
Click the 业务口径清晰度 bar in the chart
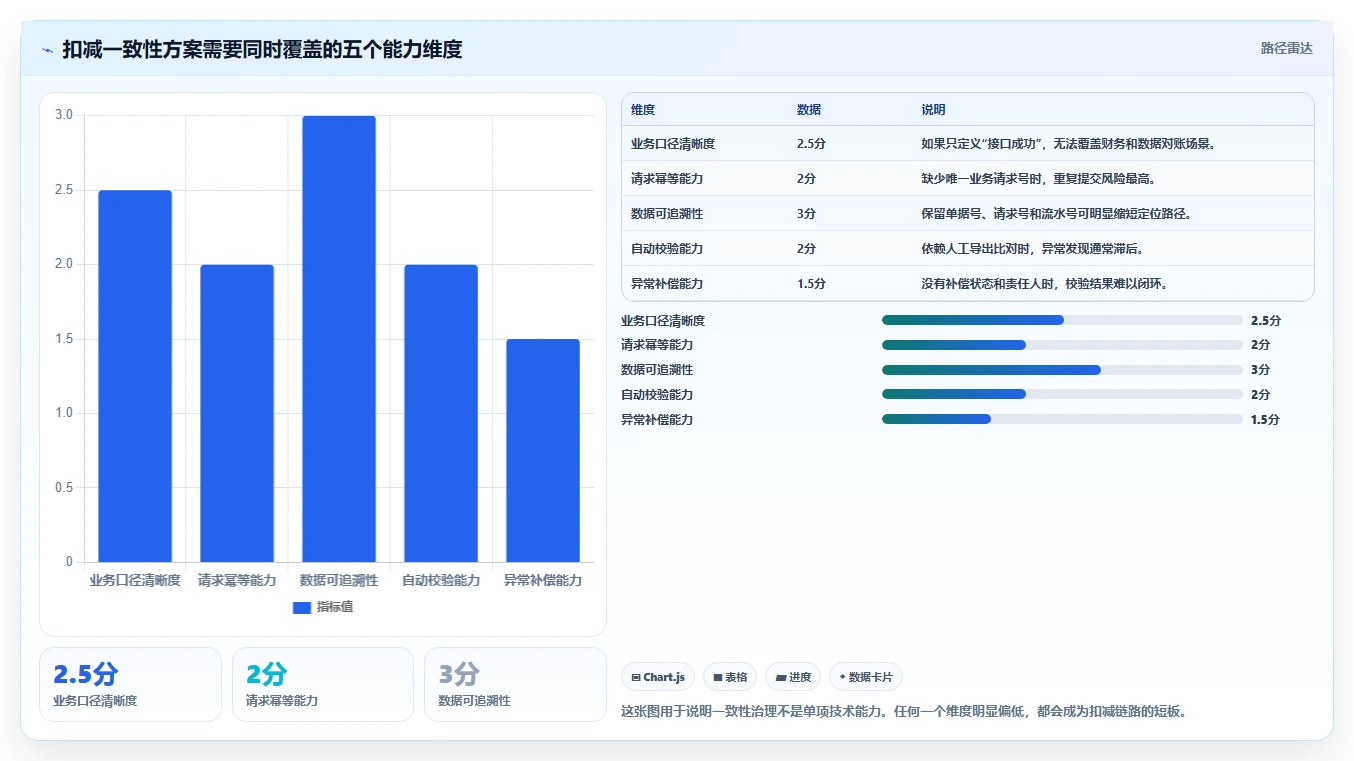click(135, 376)
